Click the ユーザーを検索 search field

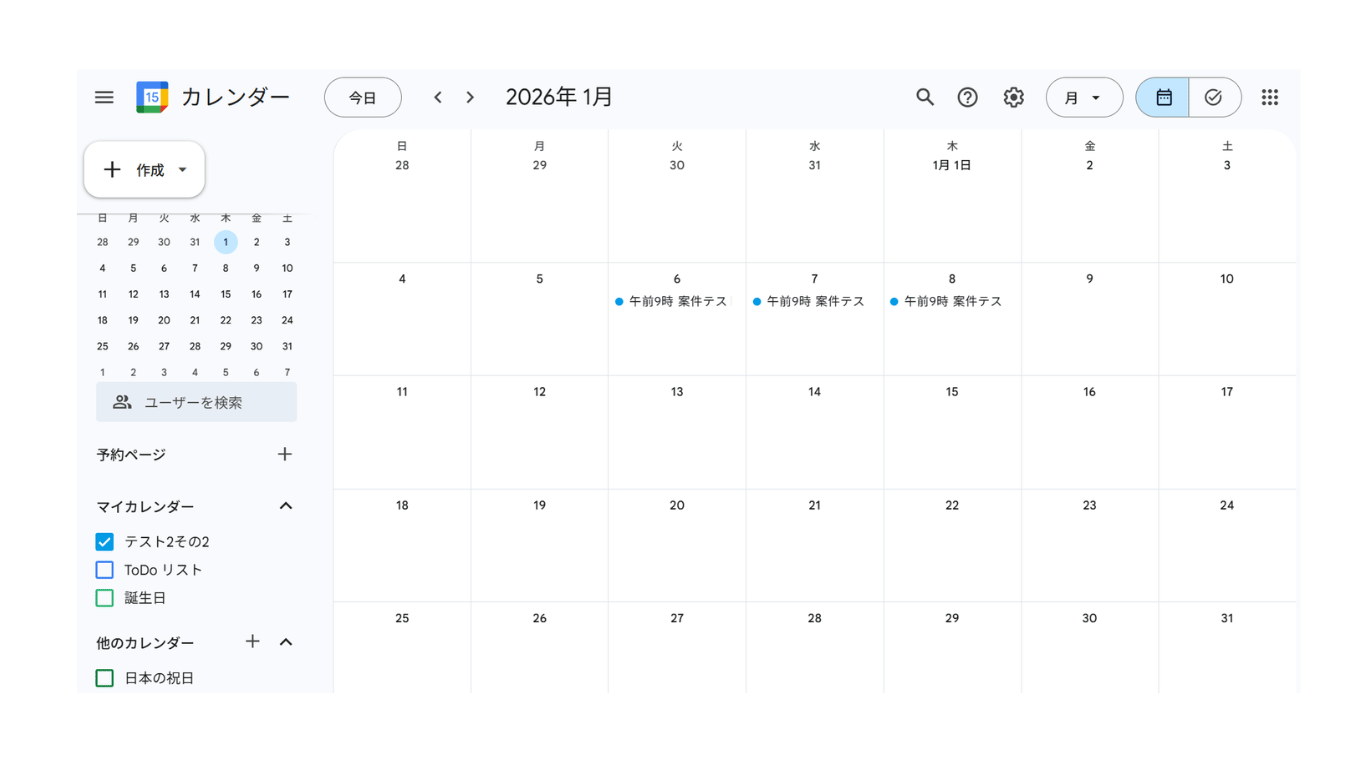tap(196, 402)
